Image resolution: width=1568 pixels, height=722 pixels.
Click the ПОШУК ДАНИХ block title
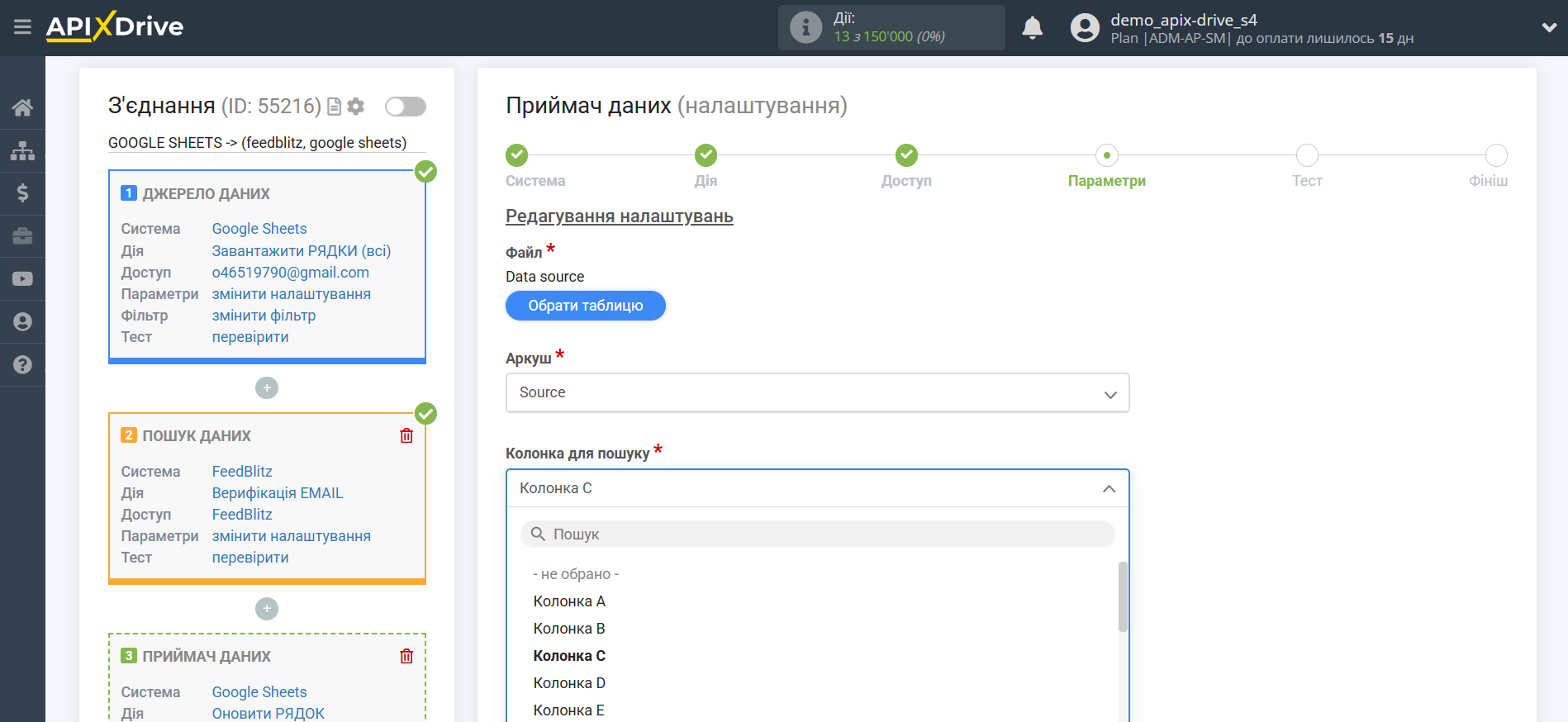pos(197,436)
